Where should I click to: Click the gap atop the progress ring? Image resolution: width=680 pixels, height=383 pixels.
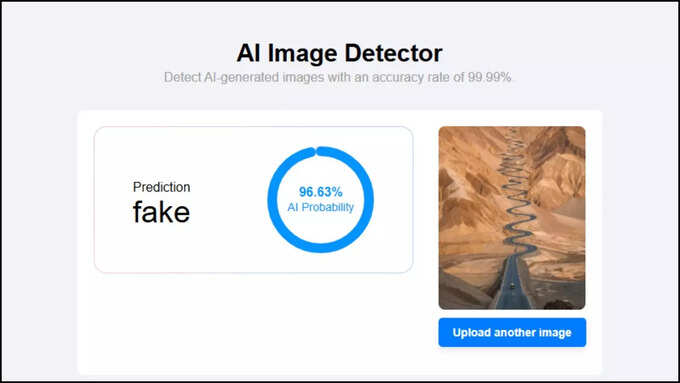[316, 151]
